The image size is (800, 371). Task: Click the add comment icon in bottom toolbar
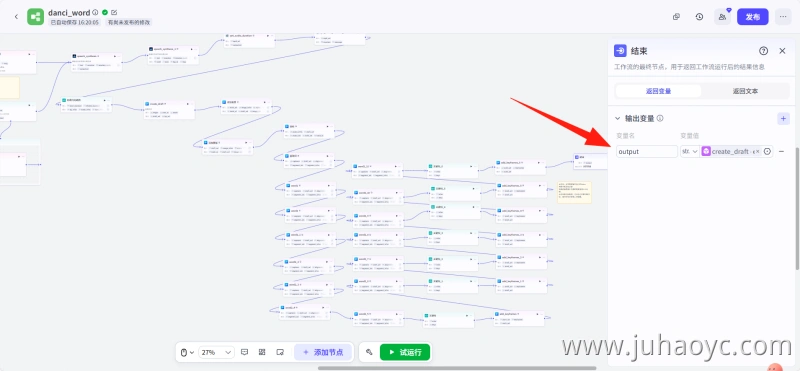244,352
